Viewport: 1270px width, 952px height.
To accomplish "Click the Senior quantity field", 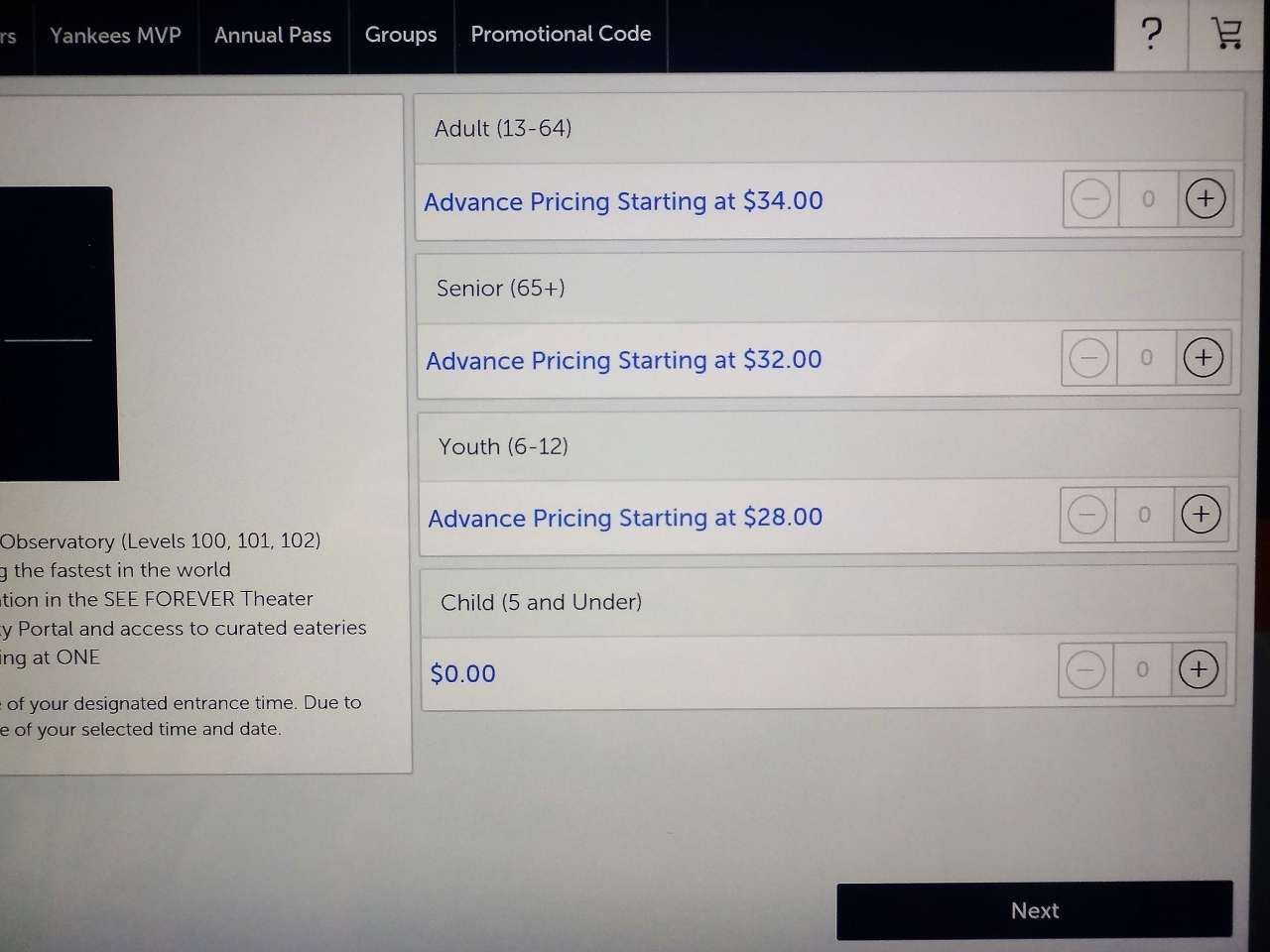I will pos(1146,357).
